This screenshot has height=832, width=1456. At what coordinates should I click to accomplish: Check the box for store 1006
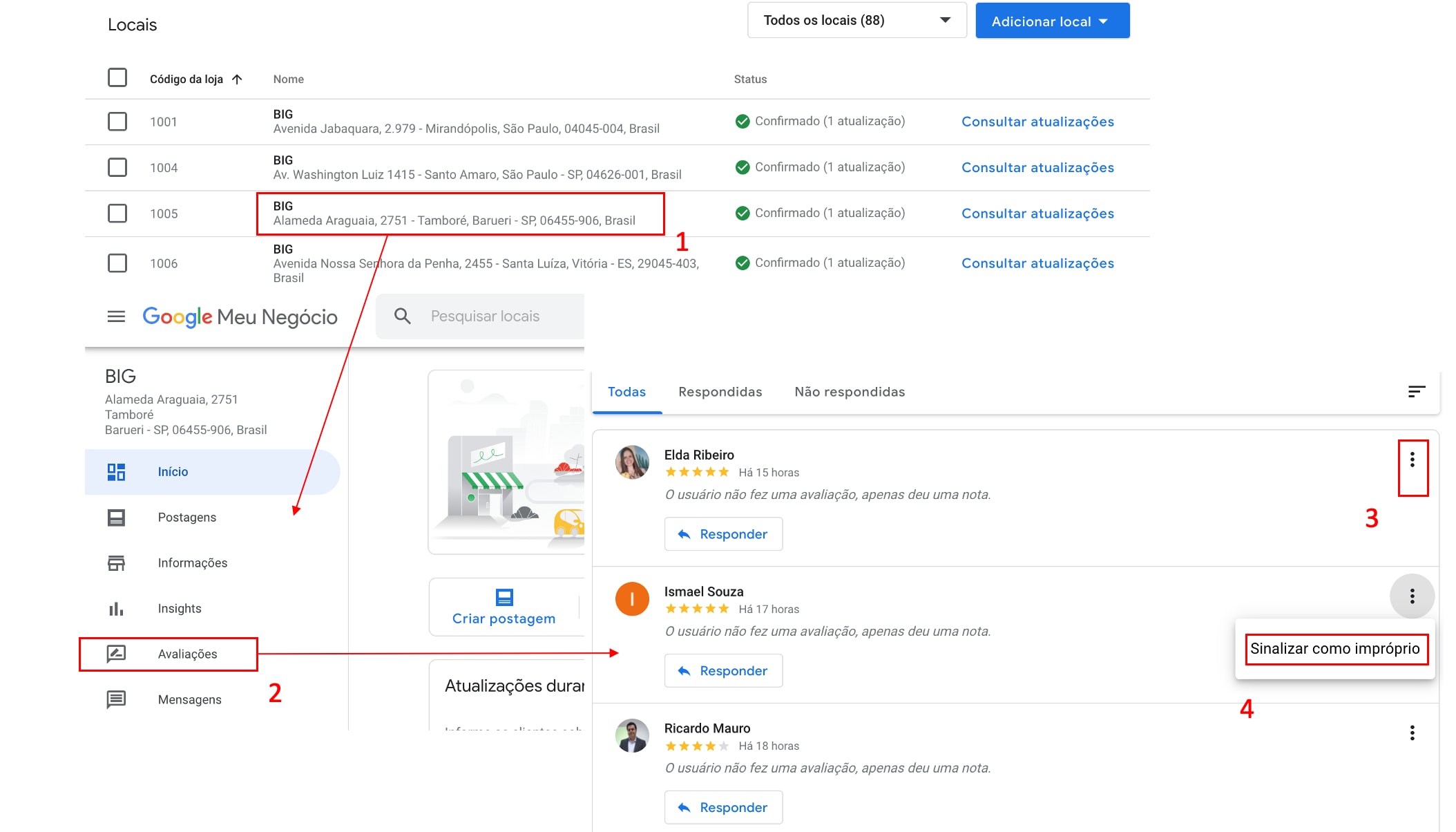click(x=117, y=263)
